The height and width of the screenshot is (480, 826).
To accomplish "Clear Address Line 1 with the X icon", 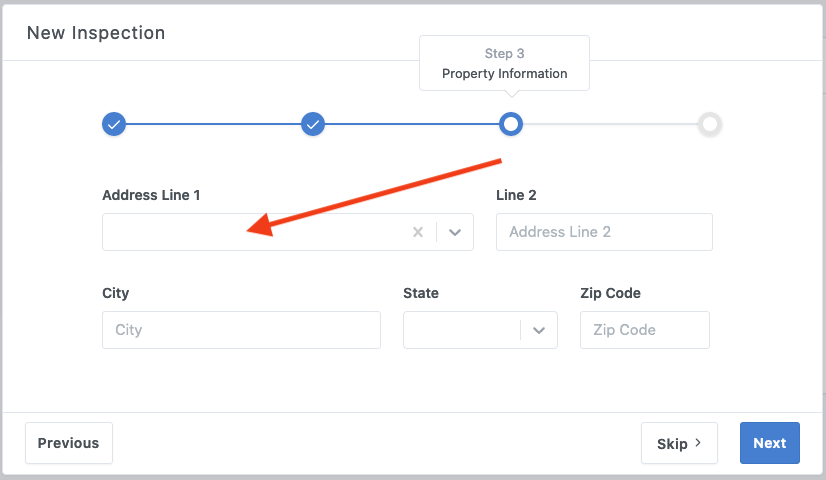I will point(418,232).
